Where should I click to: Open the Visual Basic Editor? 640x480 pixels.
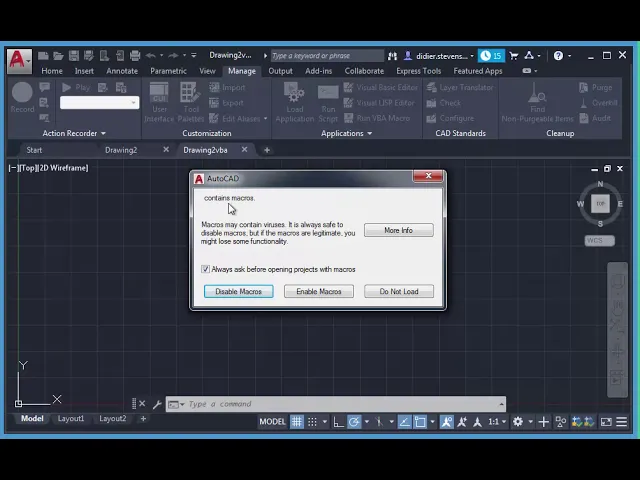click(381, 87)
